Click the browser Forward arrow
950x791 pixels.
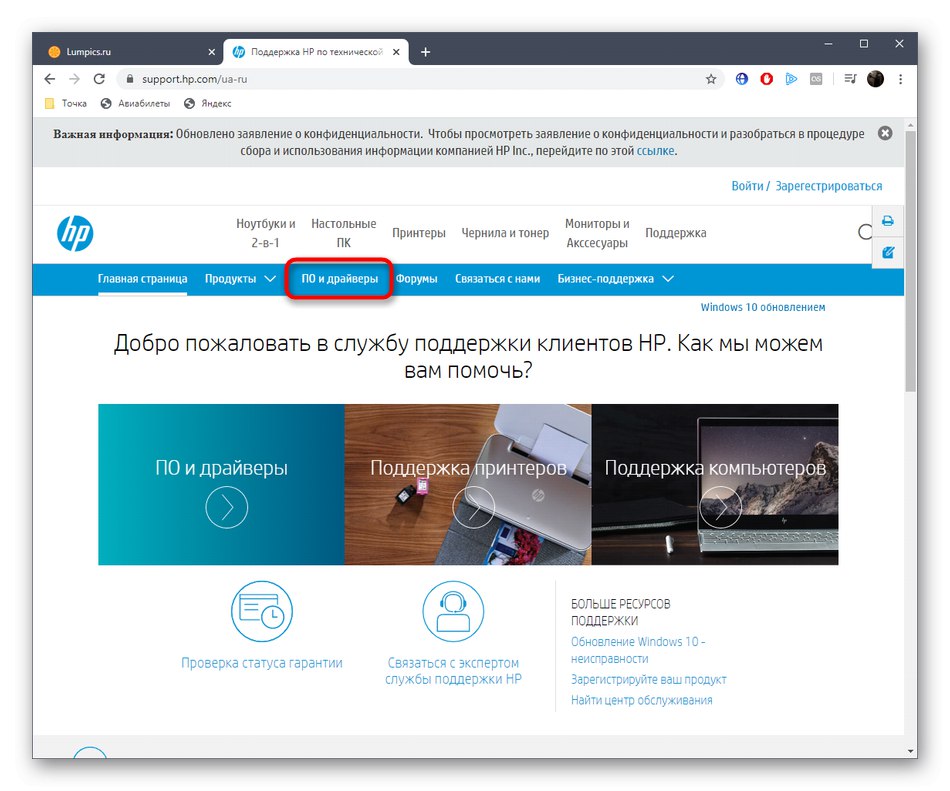75,79
